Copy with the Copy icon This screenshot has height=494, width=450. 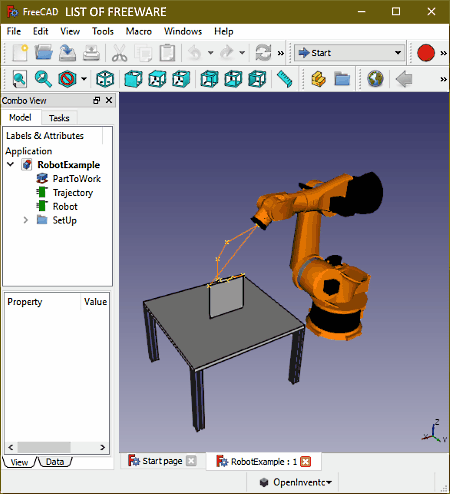pos(143,53)
